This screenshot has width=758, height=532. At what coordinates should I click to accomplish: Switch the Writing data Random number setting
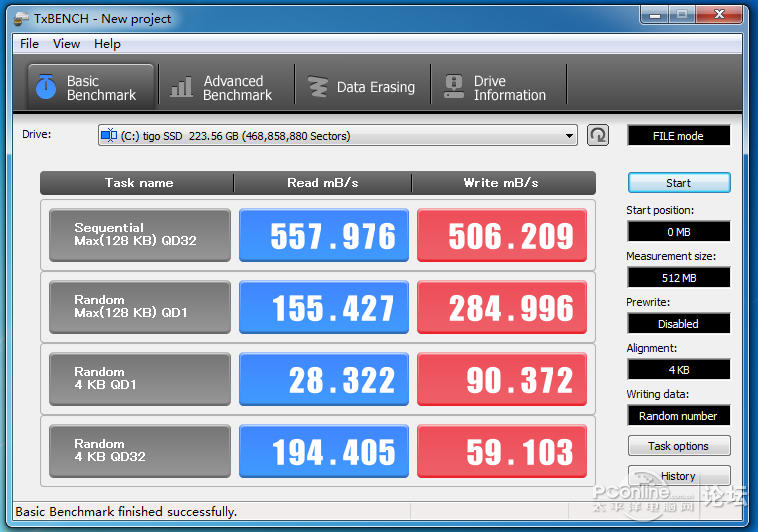[x=678, y=416]
